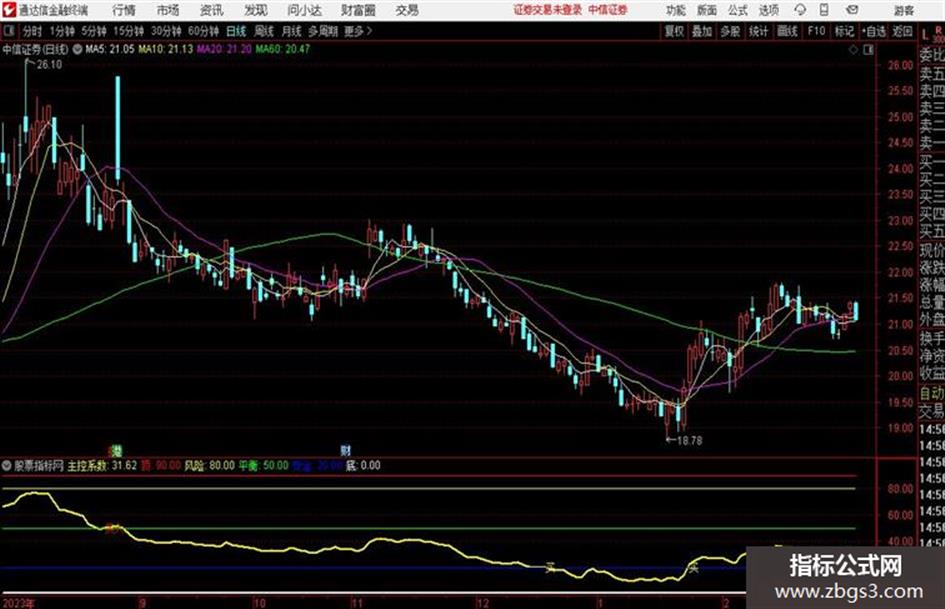Toggle the left sidebar panel icon
The image size is (945, 609).
tap(8, 31)
